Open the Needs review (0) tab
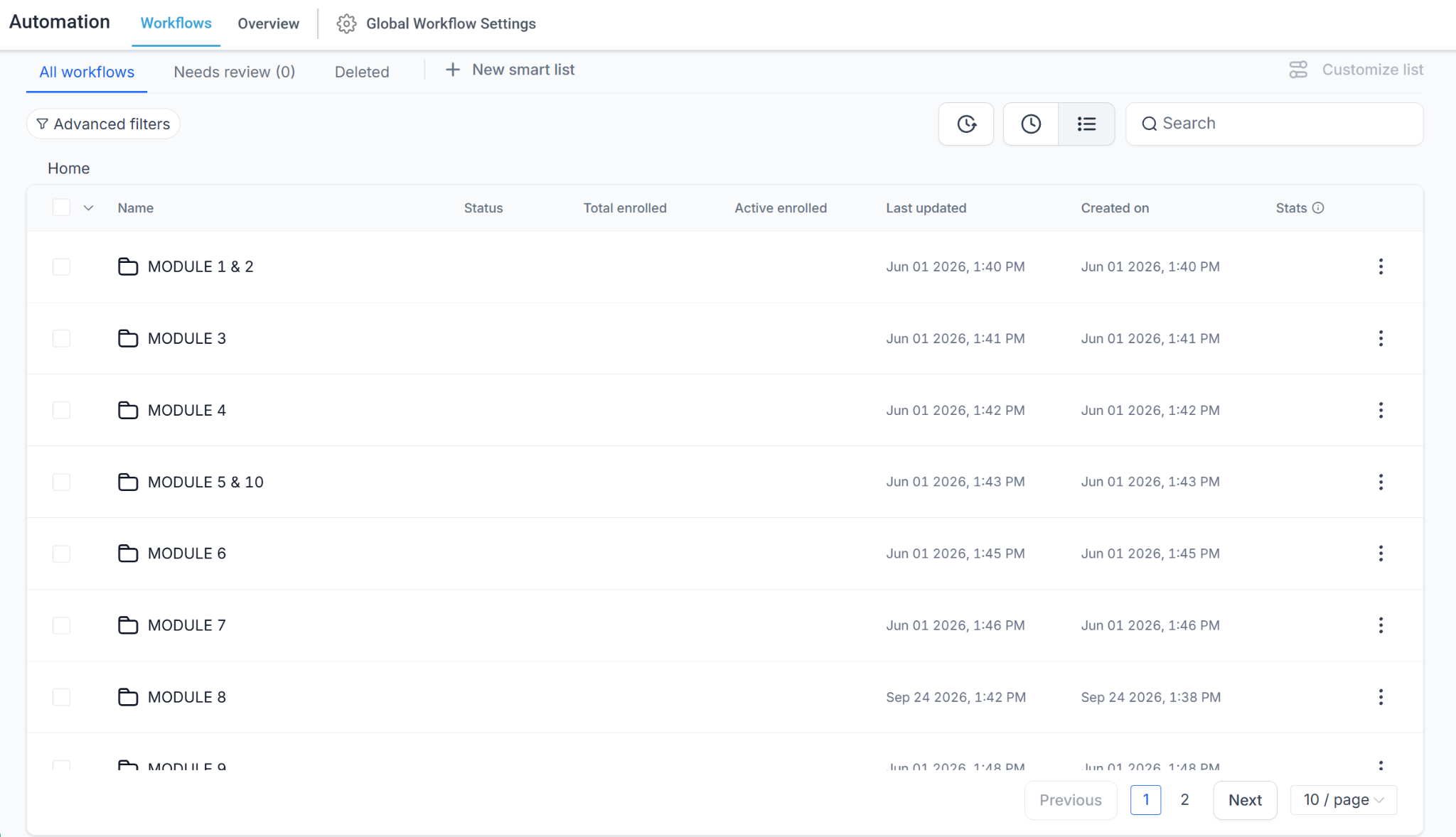The height and width of the screenshot is (837, 1456). pyautogui.click(x=235, y=72)
